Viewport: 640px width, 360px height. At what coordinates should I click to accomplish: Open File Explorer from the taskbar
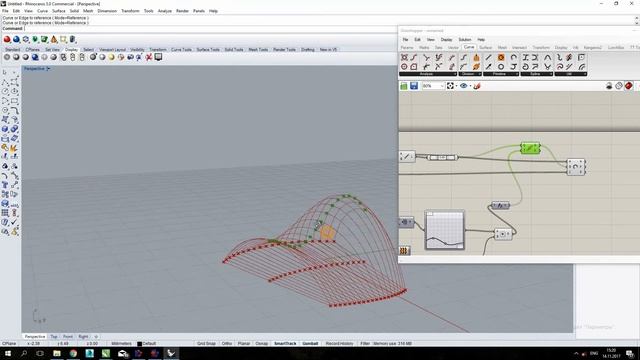(57, 353)
